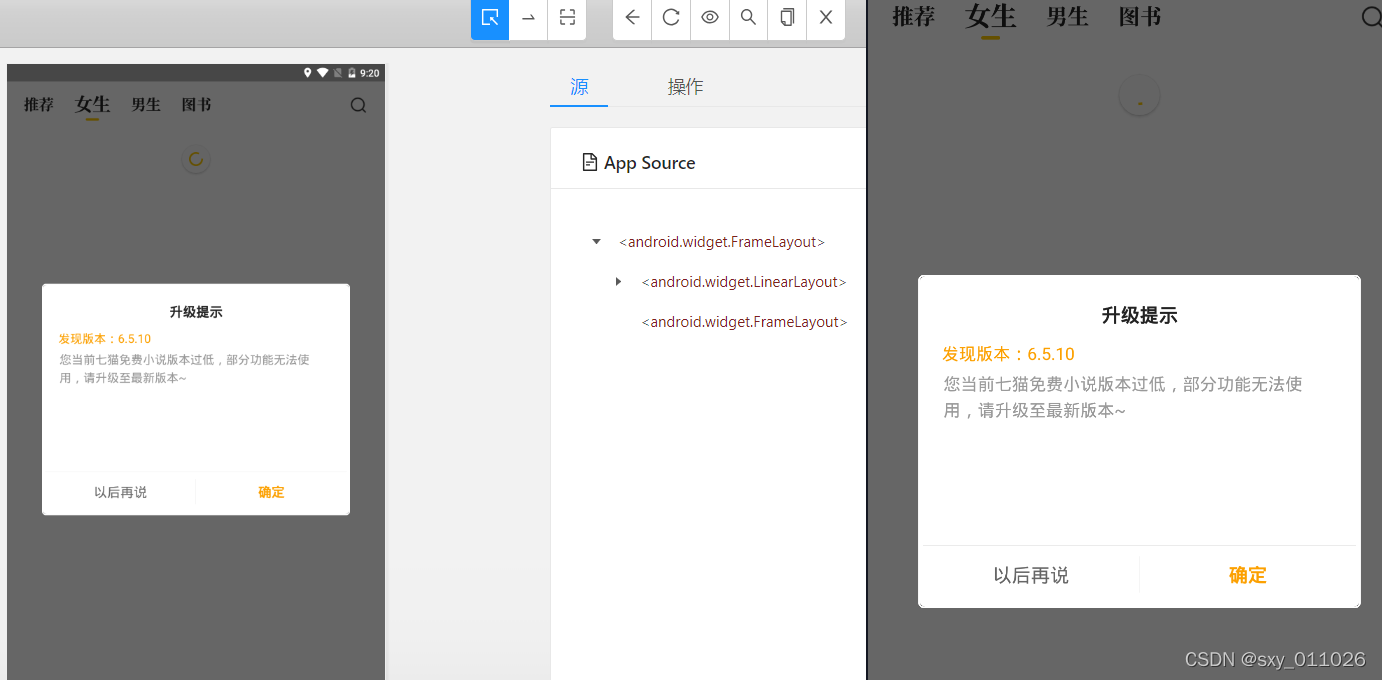This screenshot has width=1382, height=680.
Task: Select the child android.widget.FrameLayout tree row
Action: (744, 322)
